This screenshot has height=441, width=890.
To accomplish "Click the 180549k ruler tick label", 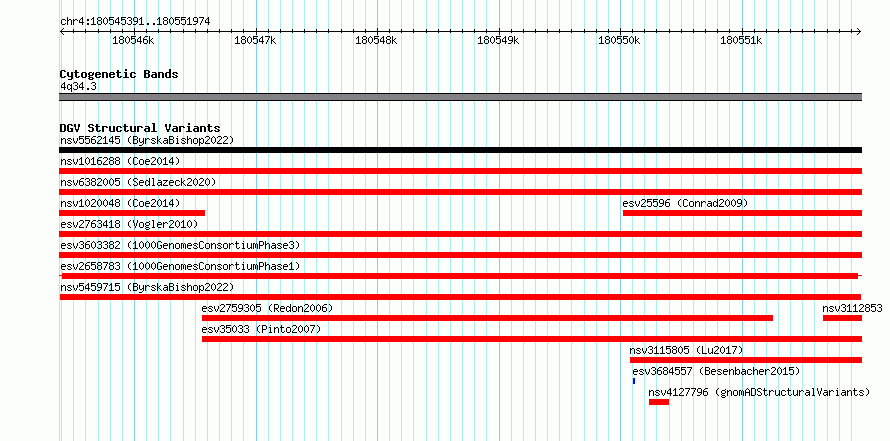I will (x=498, y=40).
